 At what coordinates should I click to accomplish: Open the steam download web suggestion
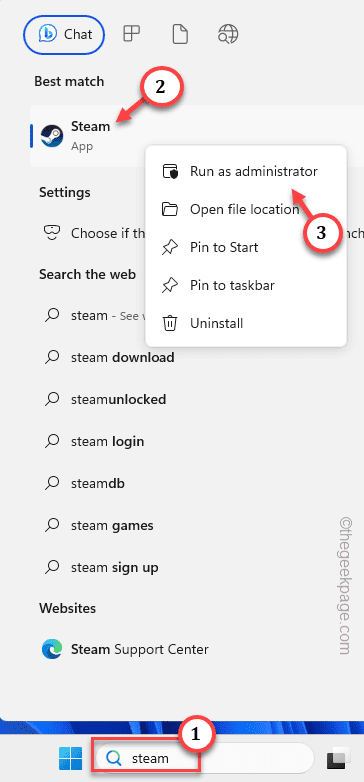click(122, 358)
